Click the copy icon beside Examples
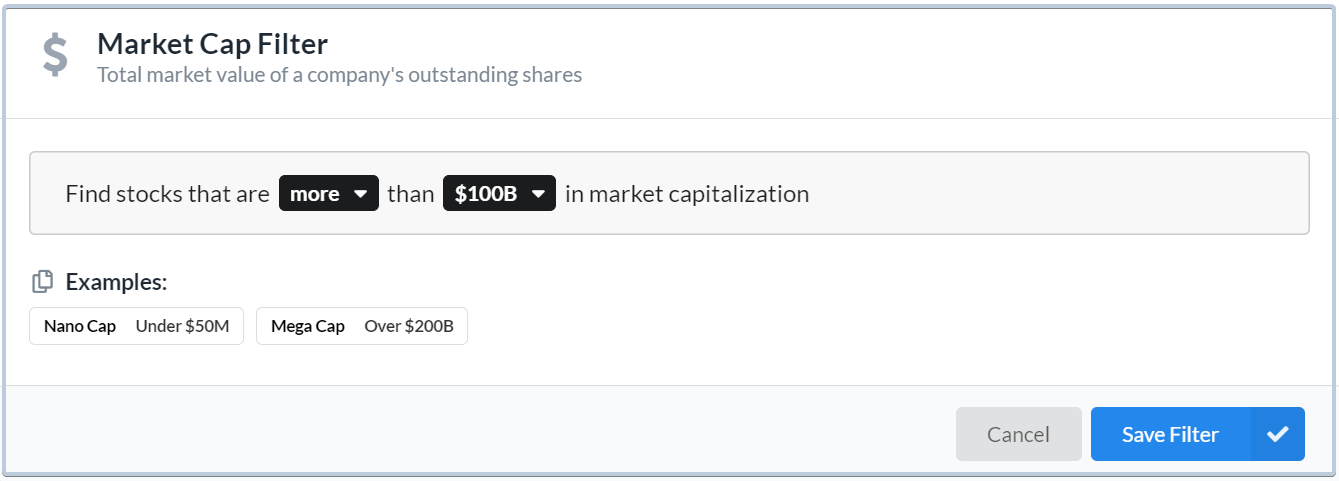Screen dimensions: 1339x481 point(42,282)
